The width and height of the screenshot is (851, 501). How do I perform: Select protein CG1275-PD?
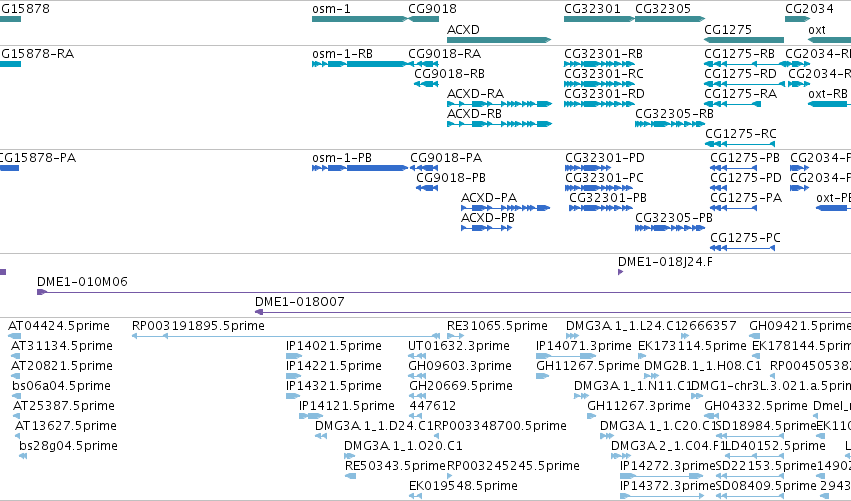(x=719, y=188)
